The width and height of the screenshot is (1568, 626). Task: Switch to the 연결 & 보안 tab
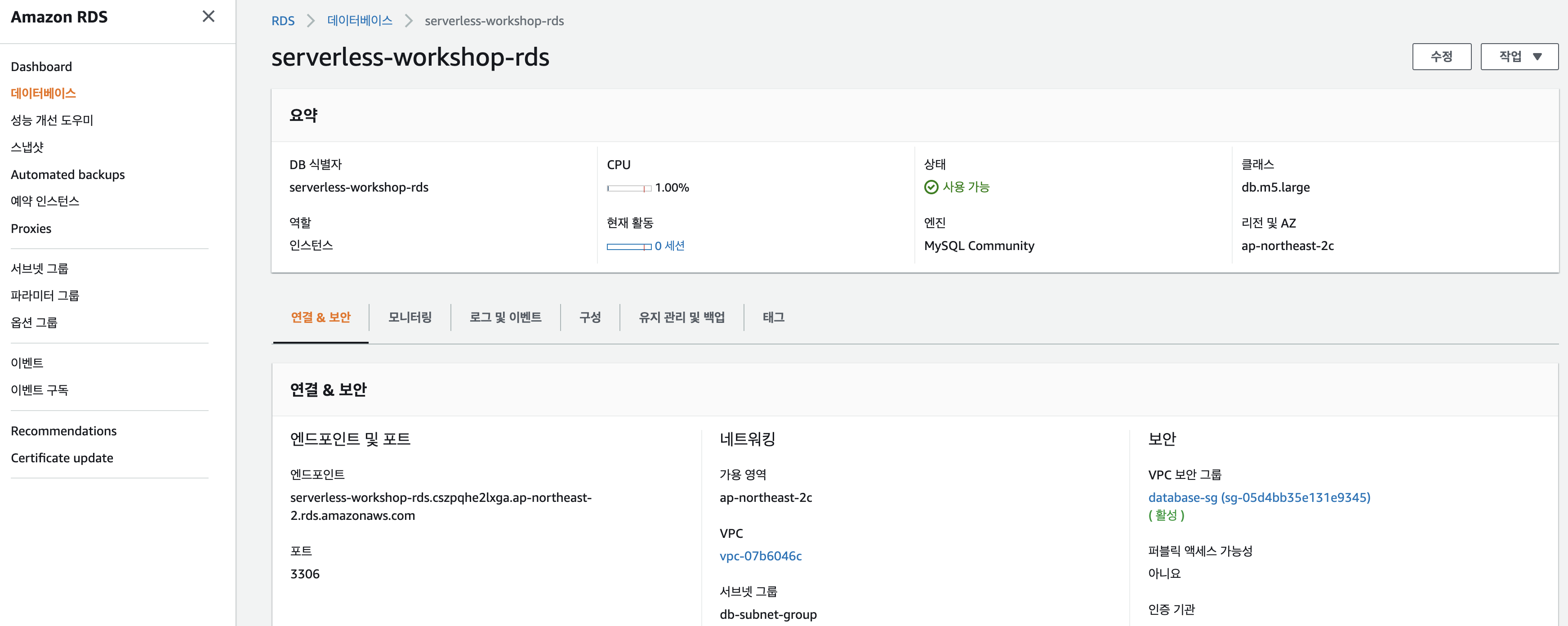point(321,317)
